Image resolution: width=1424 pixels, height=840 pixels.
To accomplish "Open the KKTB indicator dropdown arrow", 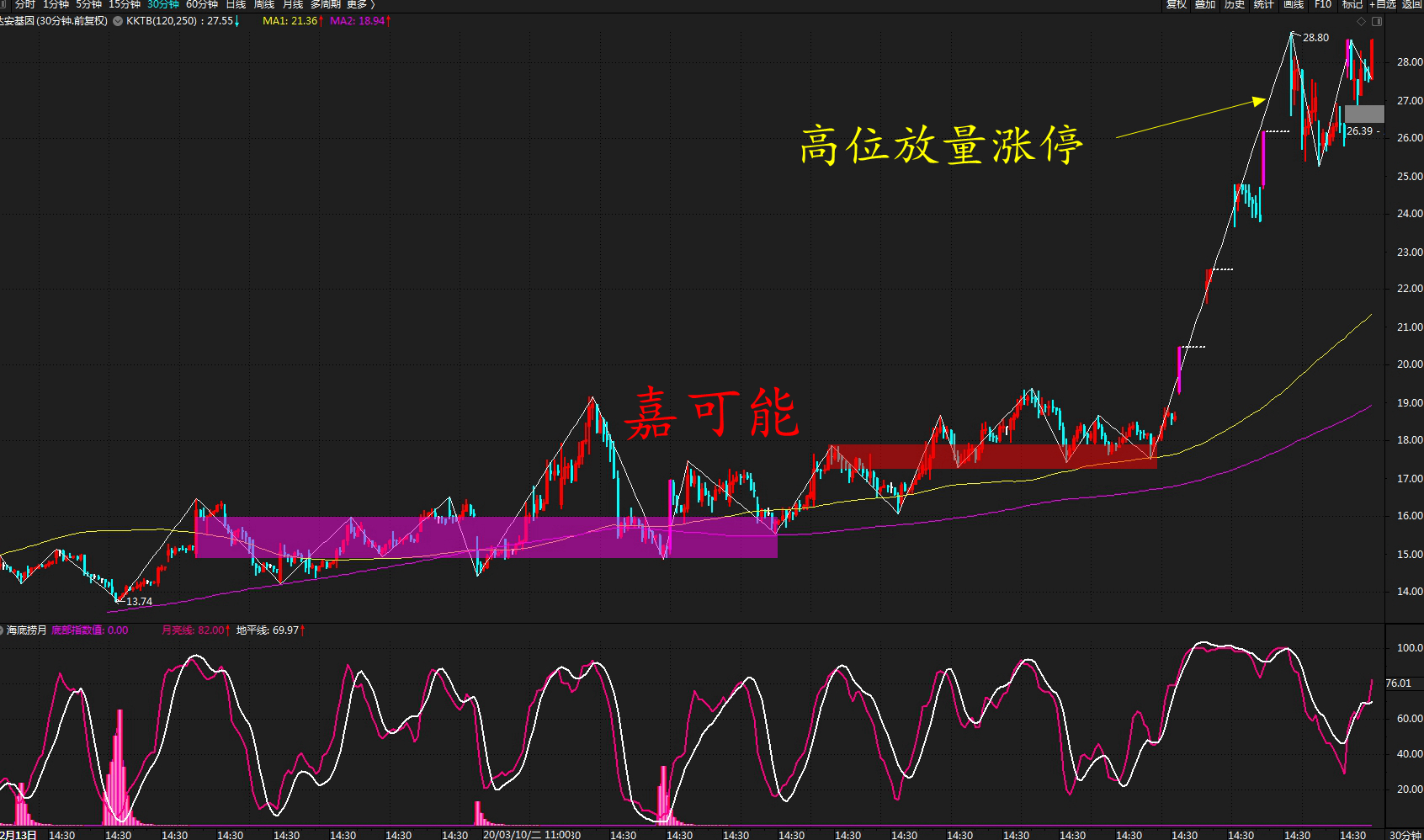I will pyautogui.click(x=117, y=21).
